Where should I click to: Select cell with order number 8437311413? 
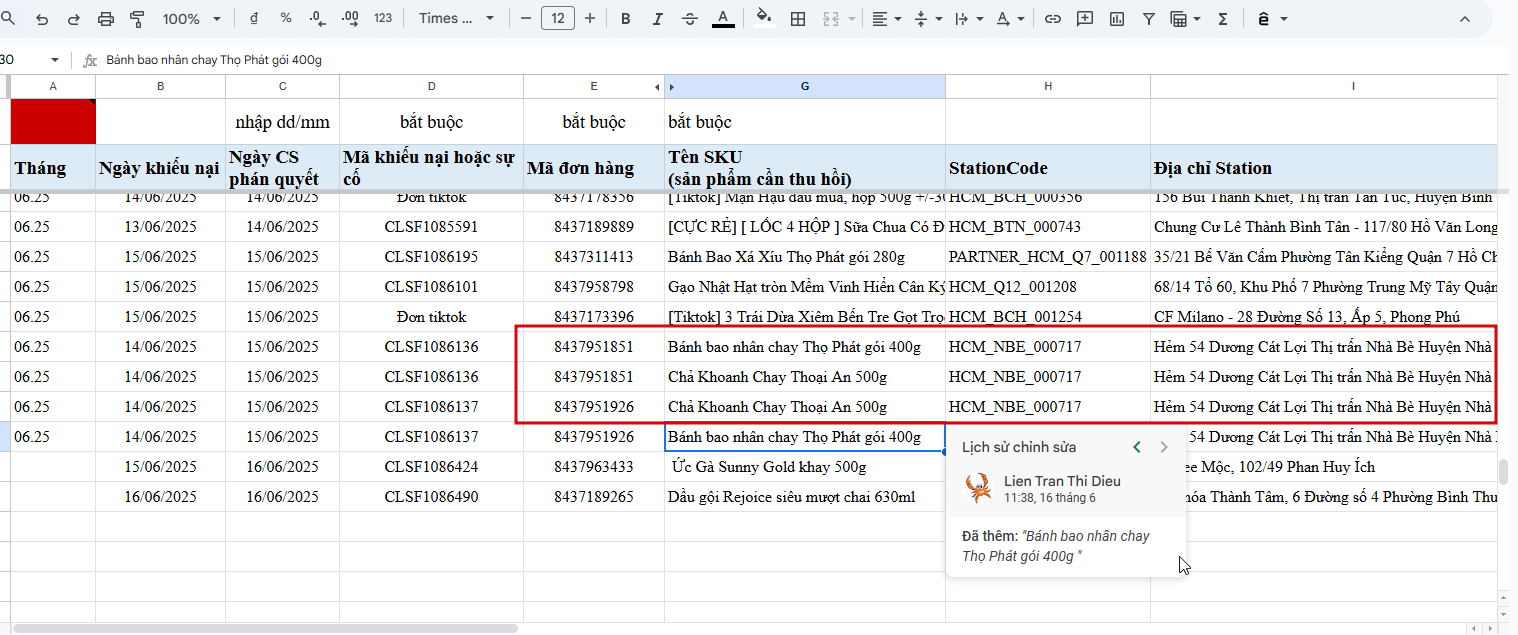(x=594, y=257)
